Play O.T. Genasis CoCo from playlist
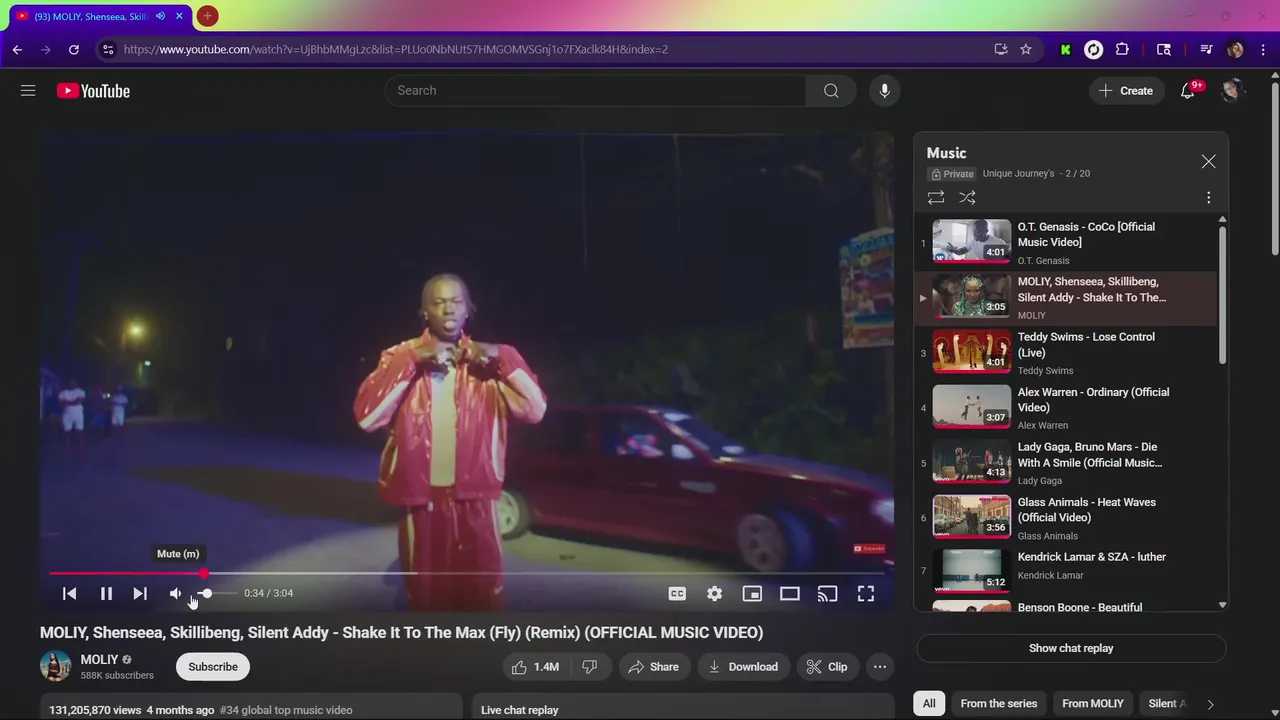This screenshot has height=720, width=1280. point(1066,242)
